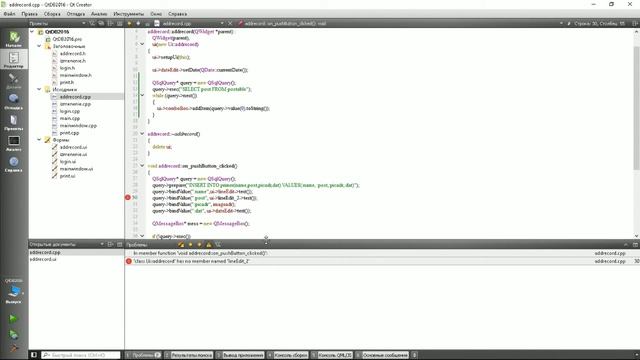Screen dimensions: 640x360
Task: Close the Open Documents panel
Action: pos(119,244)
